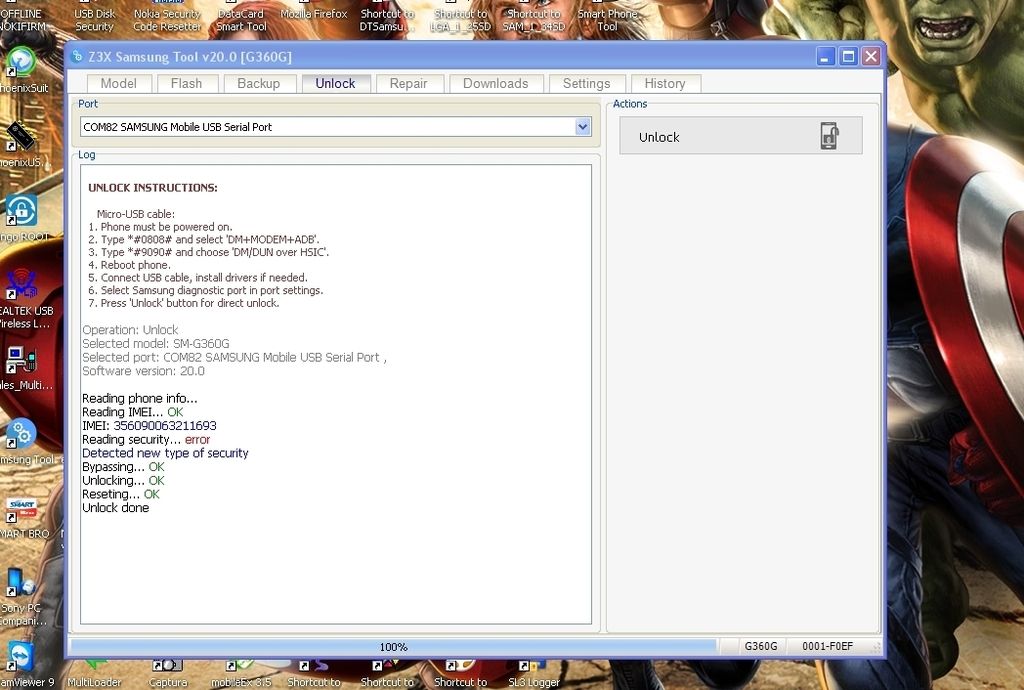This screenshot has height=690, width=1024.
Task: Expand the COM port dropdown arrow
Action: (x=583, y=127)
